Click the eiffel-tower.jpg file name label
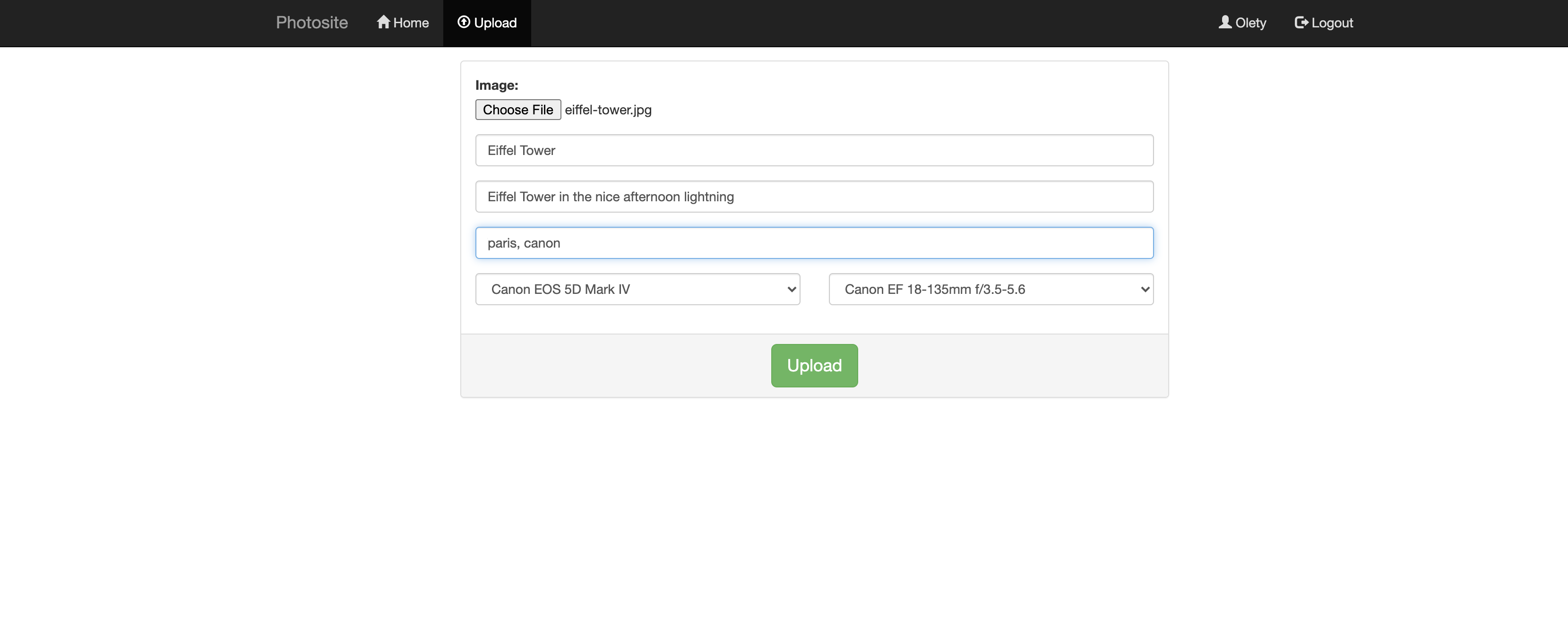This screenshot has width=1568, height=618. click(x=607, y=110)
